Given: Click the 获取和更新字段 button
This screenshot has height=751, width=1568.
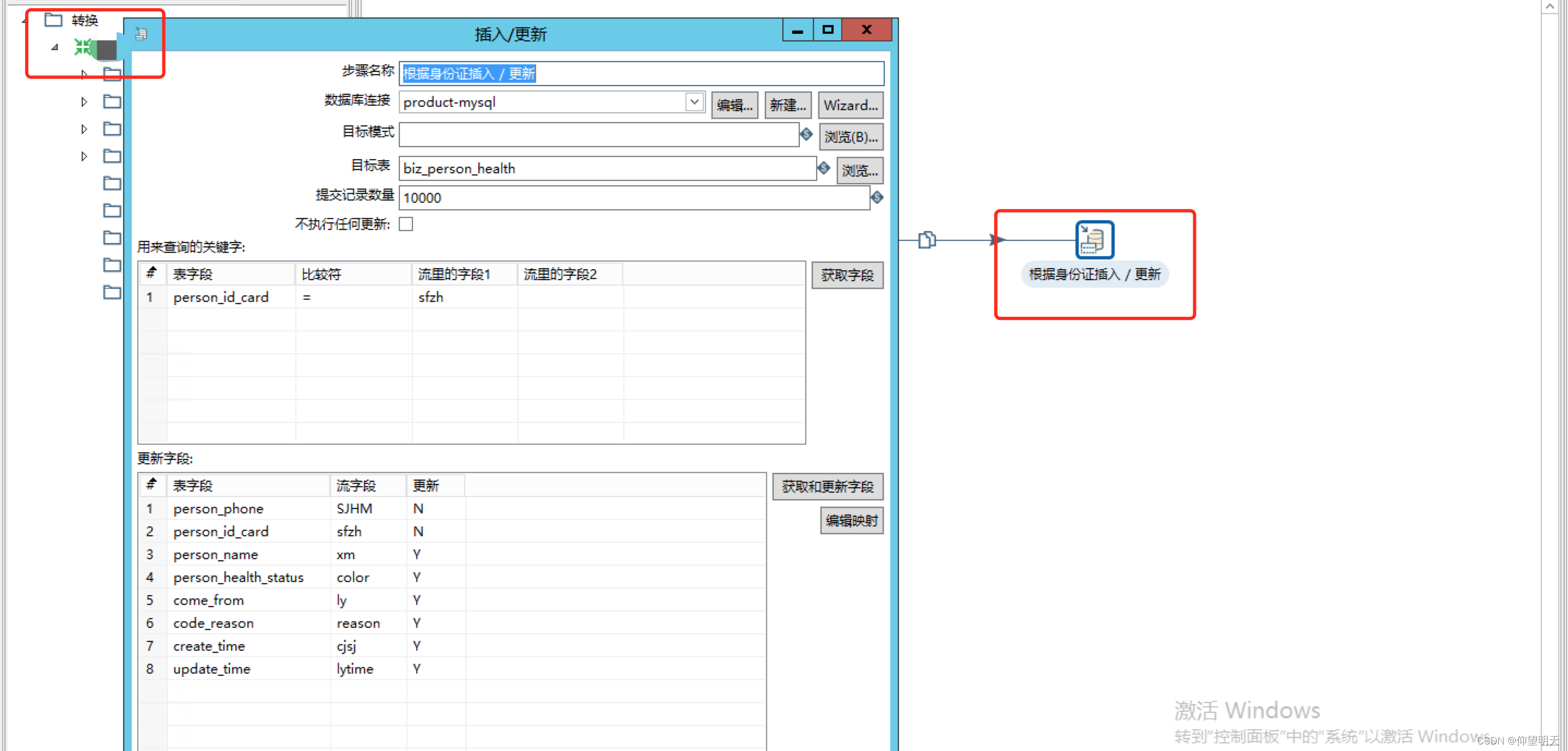Looking at the screenshot, I should (828, 487).
